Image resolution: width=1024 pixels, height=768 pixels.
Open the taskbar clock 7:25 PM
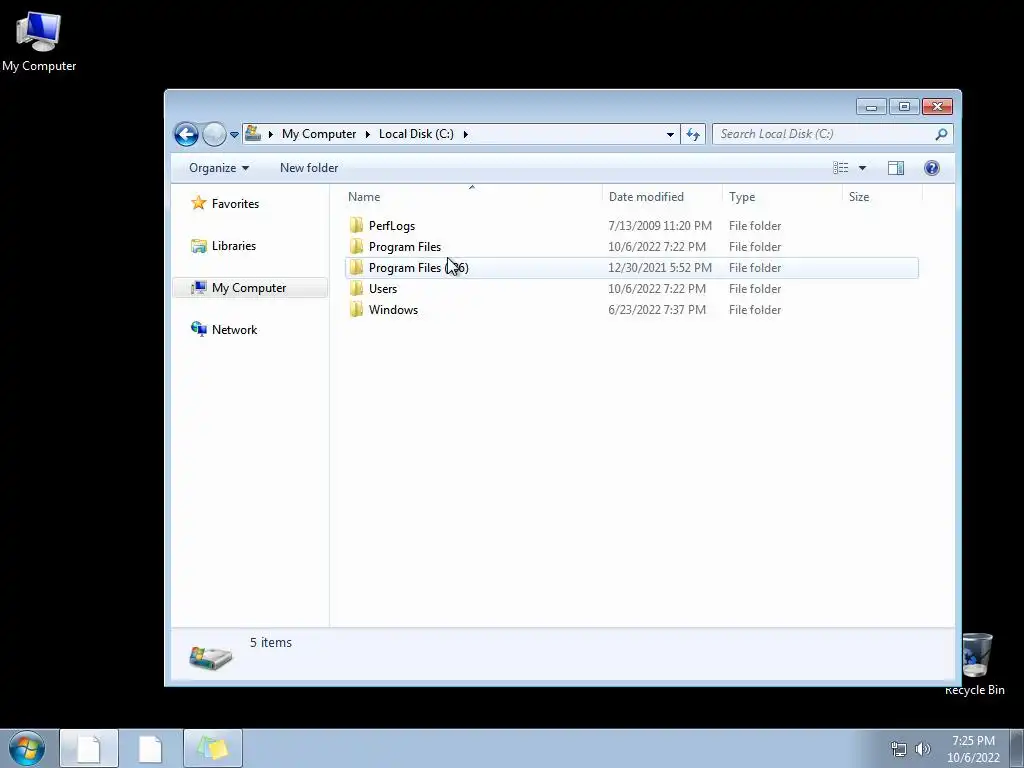[973, 748]
